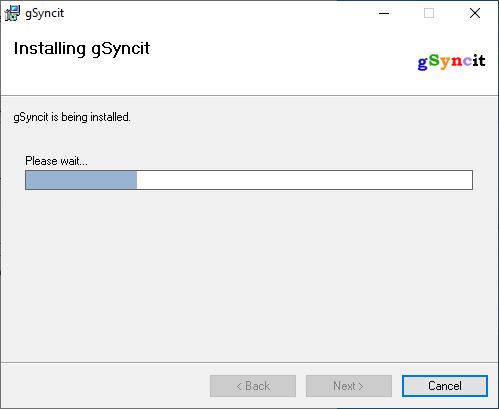Click the "gSyncit is being installed." message
The image size is (499, 409).
point(72,117)
